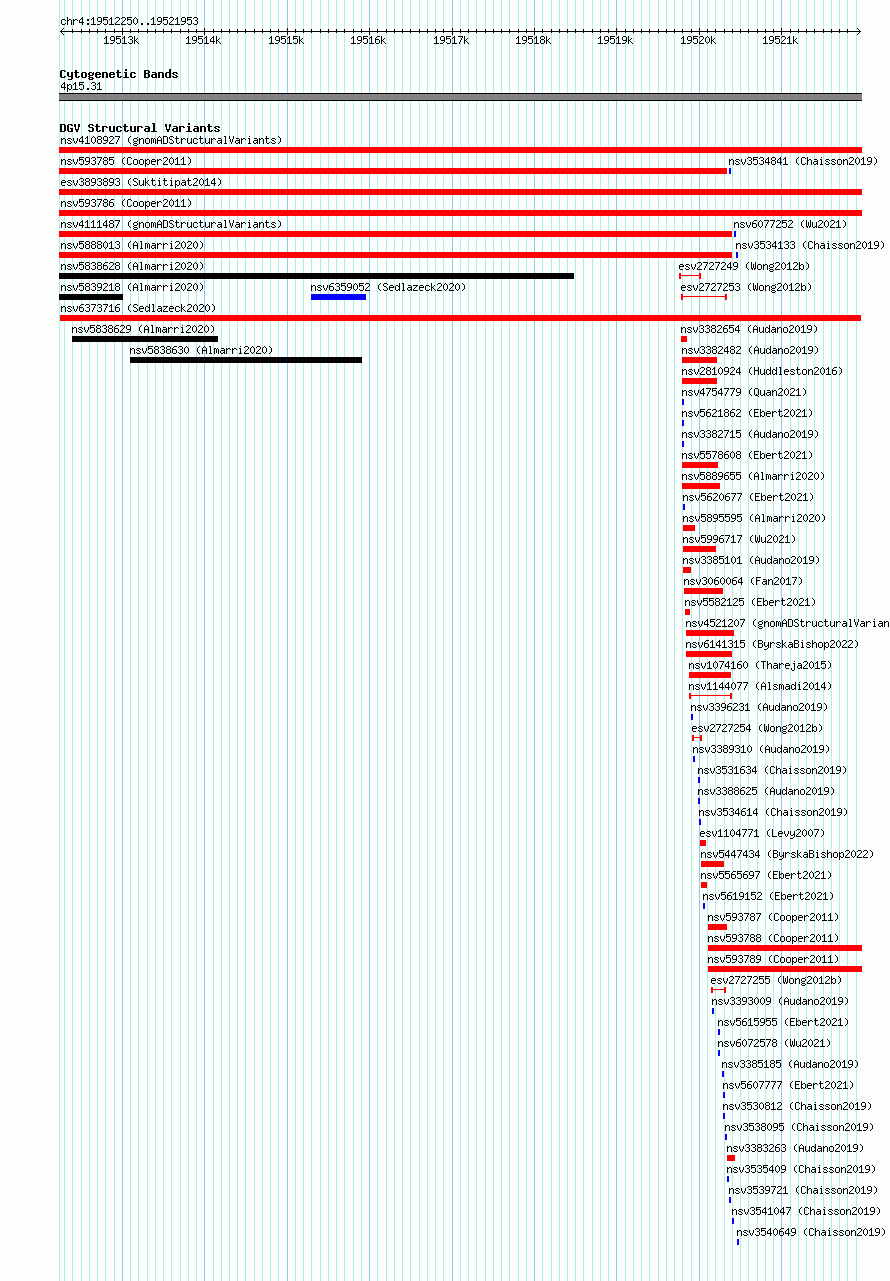890x1281 pixels.
Task: Click the nsv593786 (Cooper2011) label
Action: tap(126, 203)
